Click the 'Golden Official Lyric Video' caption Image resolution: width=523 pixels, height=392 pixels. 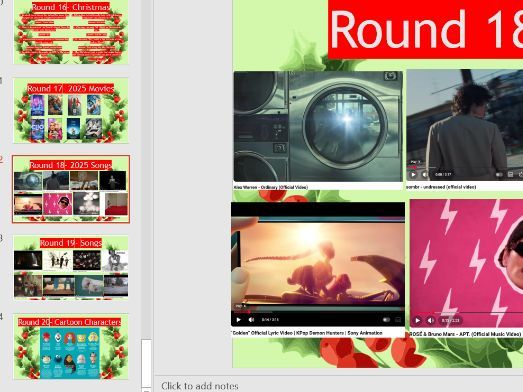point(307,333)
